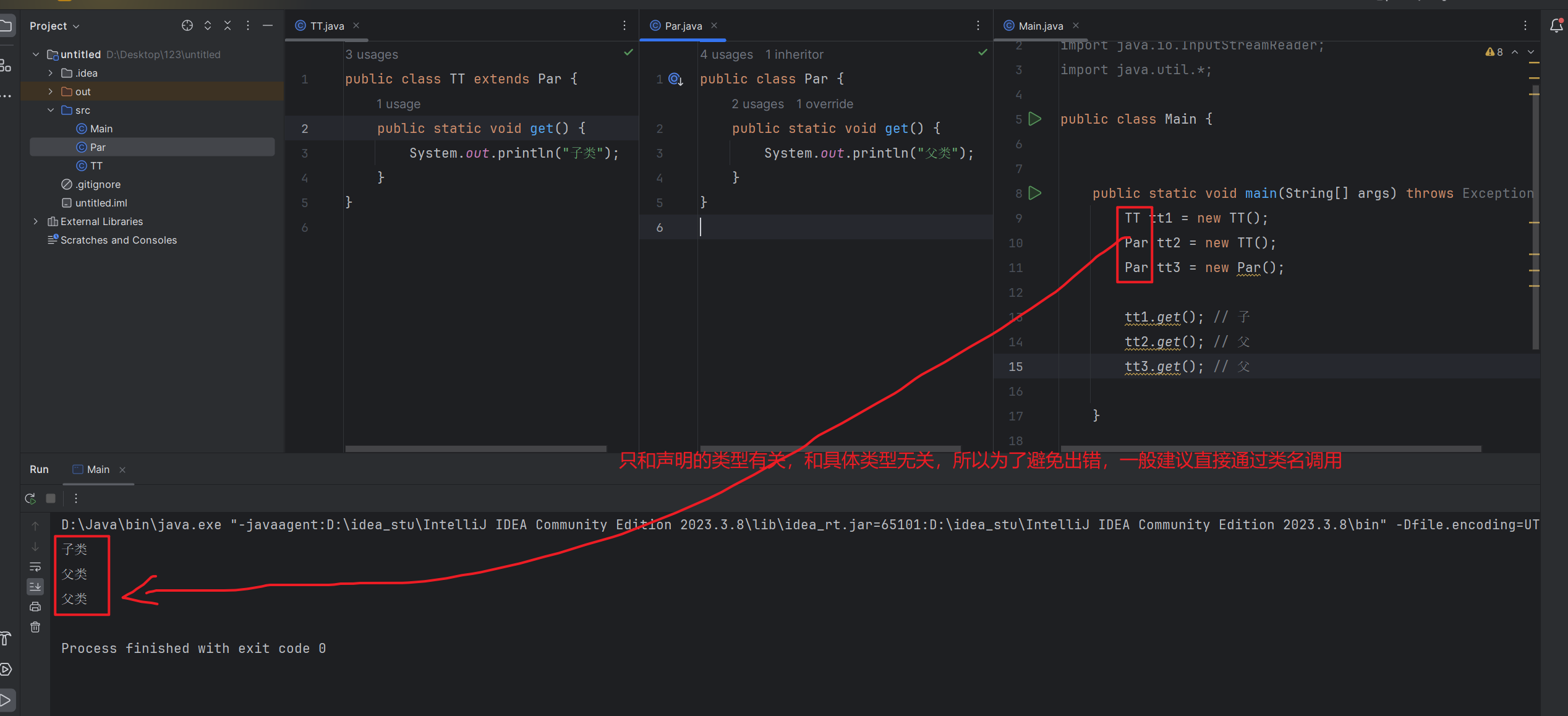Click Select Opened File crosshair icon
1568x716 pixels.
click(187, 25)
